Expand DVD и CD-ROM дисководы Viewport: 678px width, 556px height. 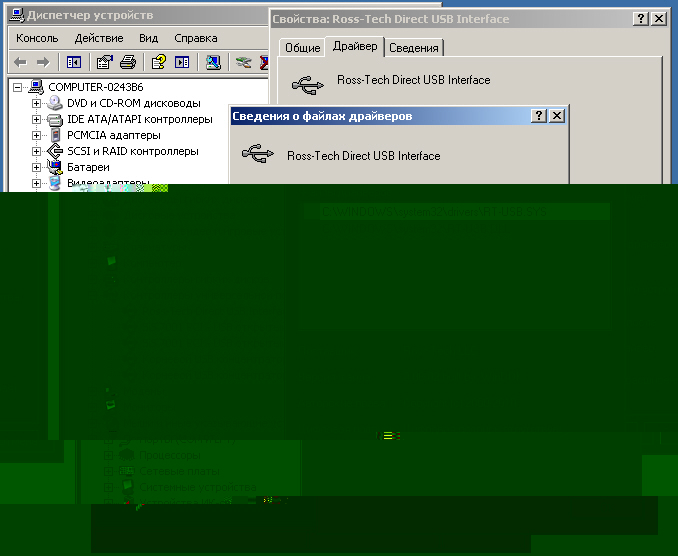click(36, 103)
